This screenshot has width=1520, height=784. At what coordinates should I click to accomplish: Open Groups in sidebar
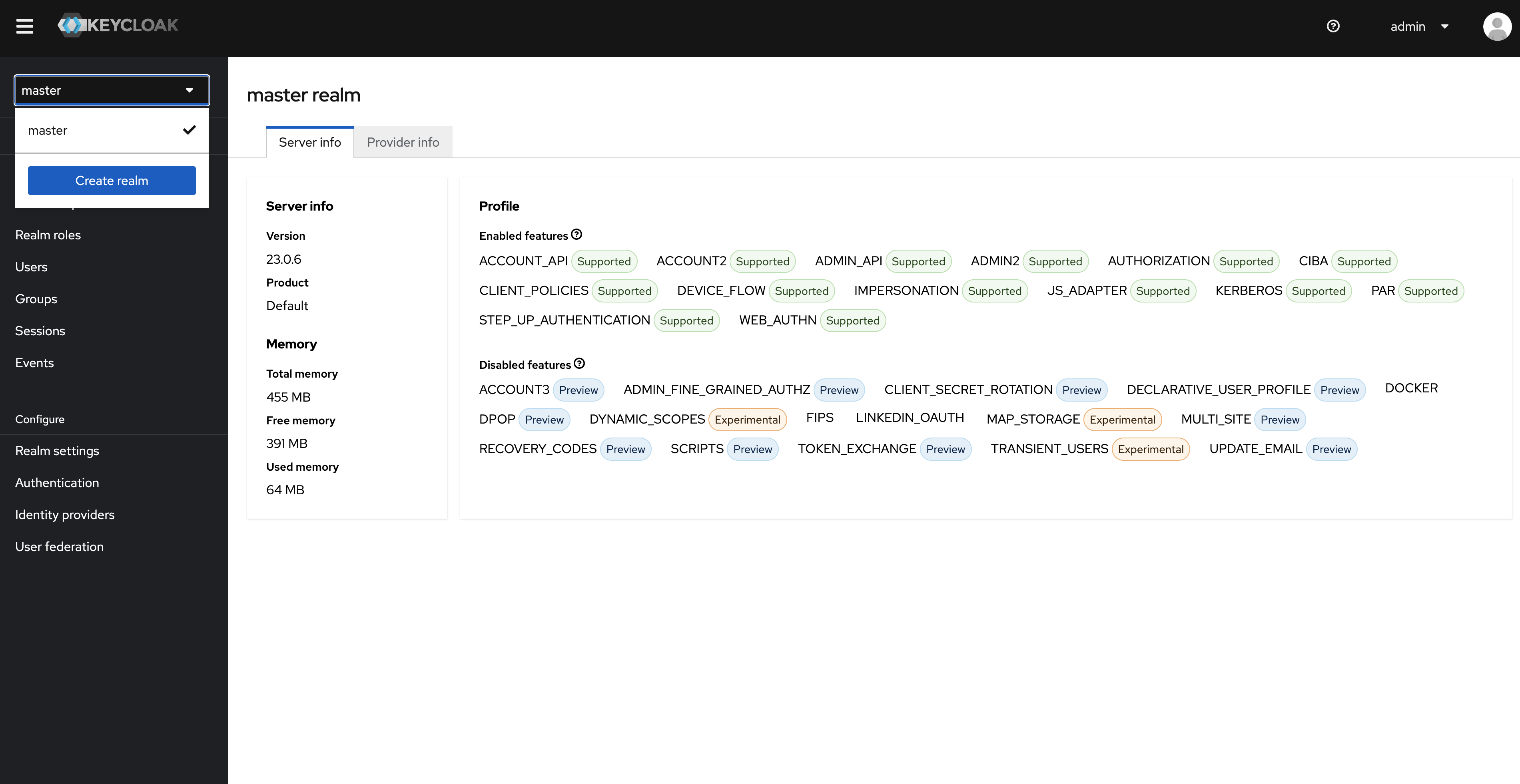[36, 299]
